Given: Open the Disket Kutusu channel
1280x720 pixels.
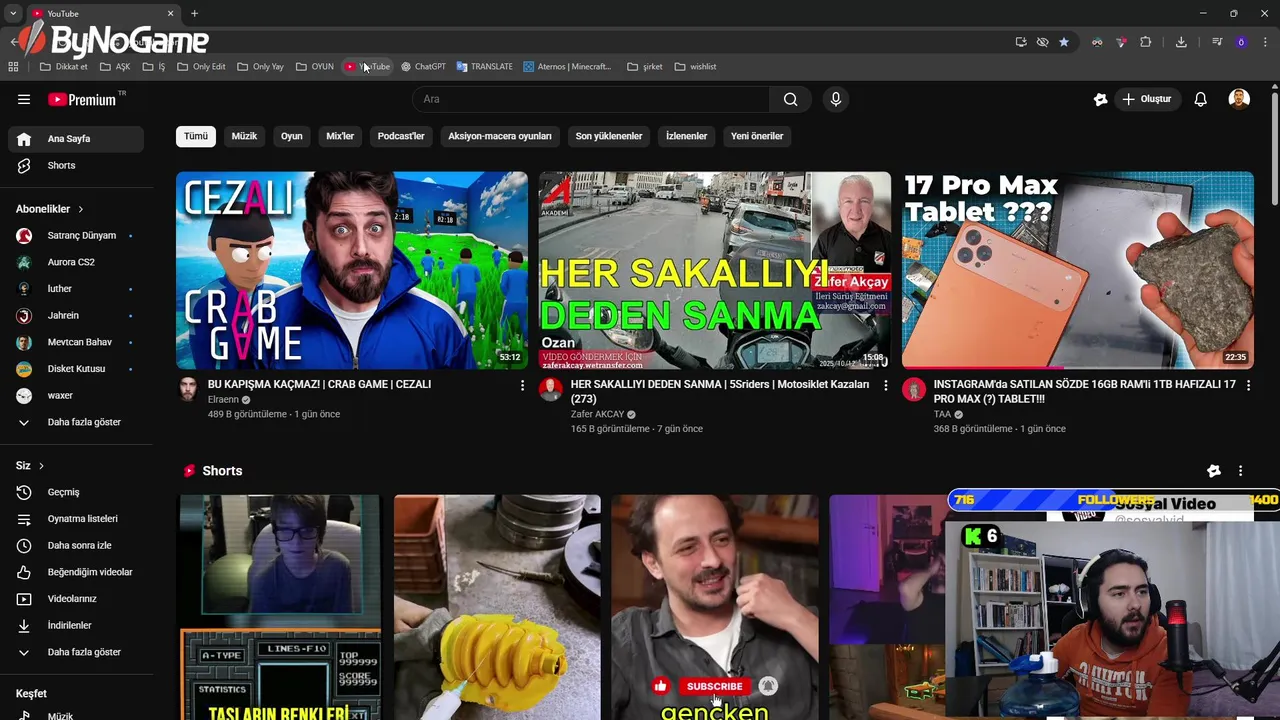Looking at the screenshot, I should (75, 369).
